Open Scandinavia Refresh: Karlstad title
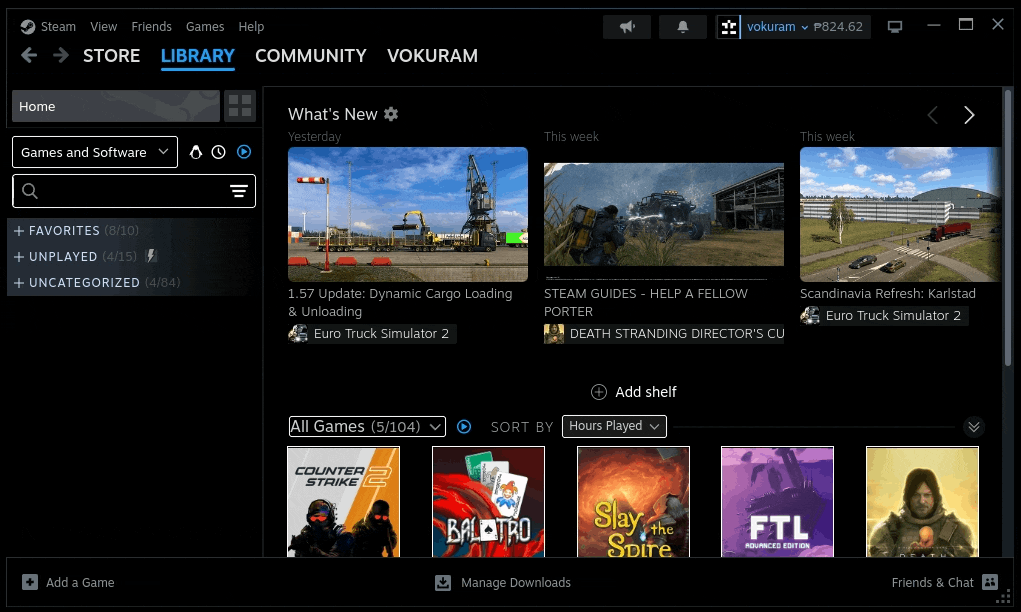This screenshot has height=612, width=1021. pyautogui.click(x=888, y=294)
